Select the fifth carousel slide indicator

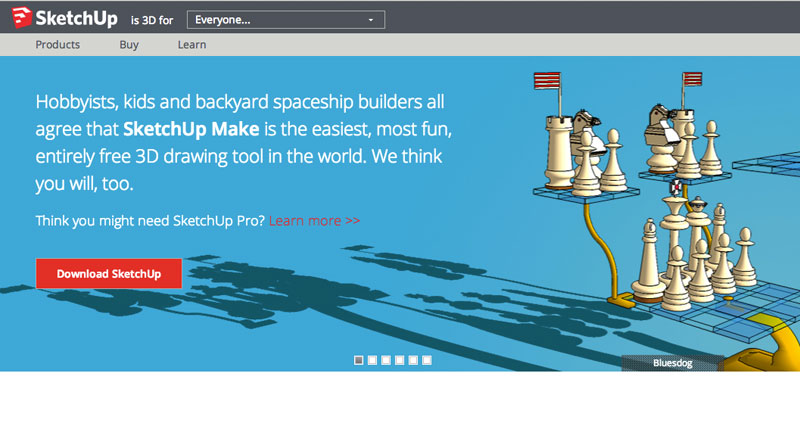[413, 360]
